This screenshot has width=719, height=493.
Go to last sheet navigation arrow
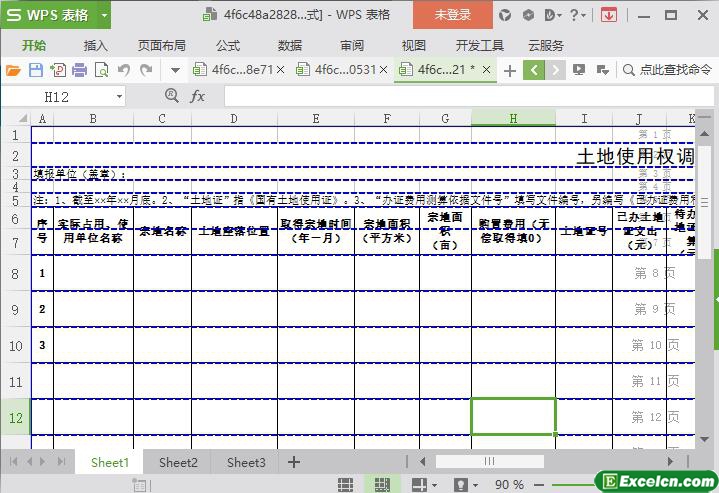click(61, 461)
